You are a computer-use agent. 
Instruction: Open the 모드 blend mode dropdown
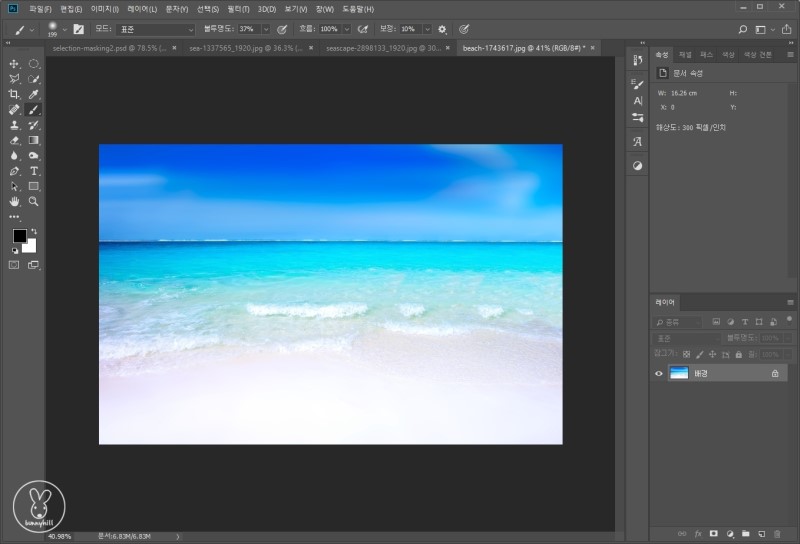(x=155, y=29)
